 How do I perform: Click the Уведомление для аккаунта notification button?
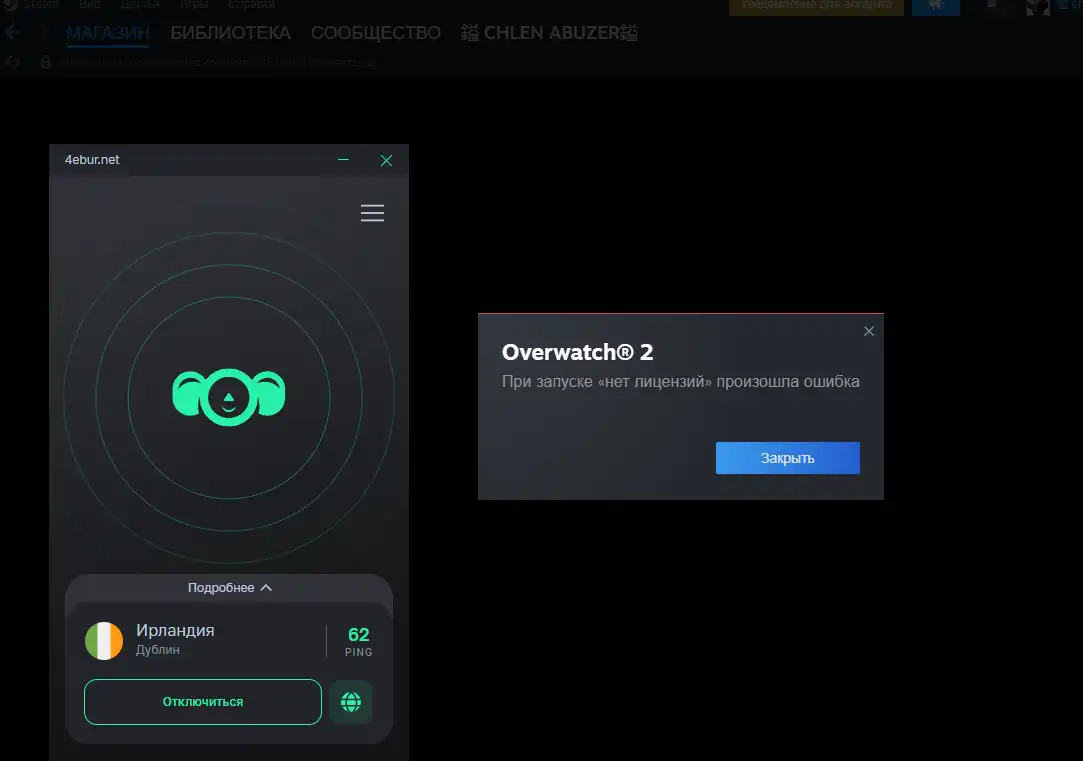coord(816,6)
